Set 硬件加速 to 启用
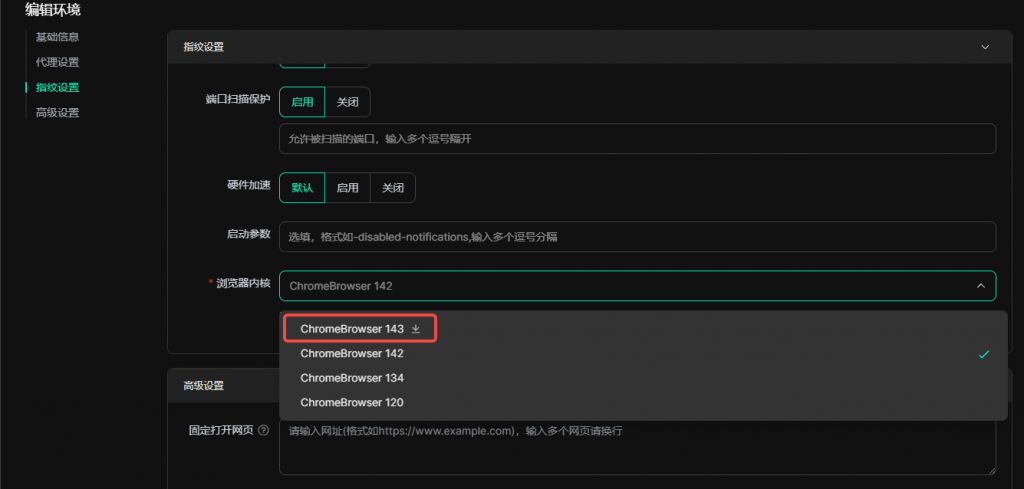This screenshot has height=489, width=1024. pos(348,187)
